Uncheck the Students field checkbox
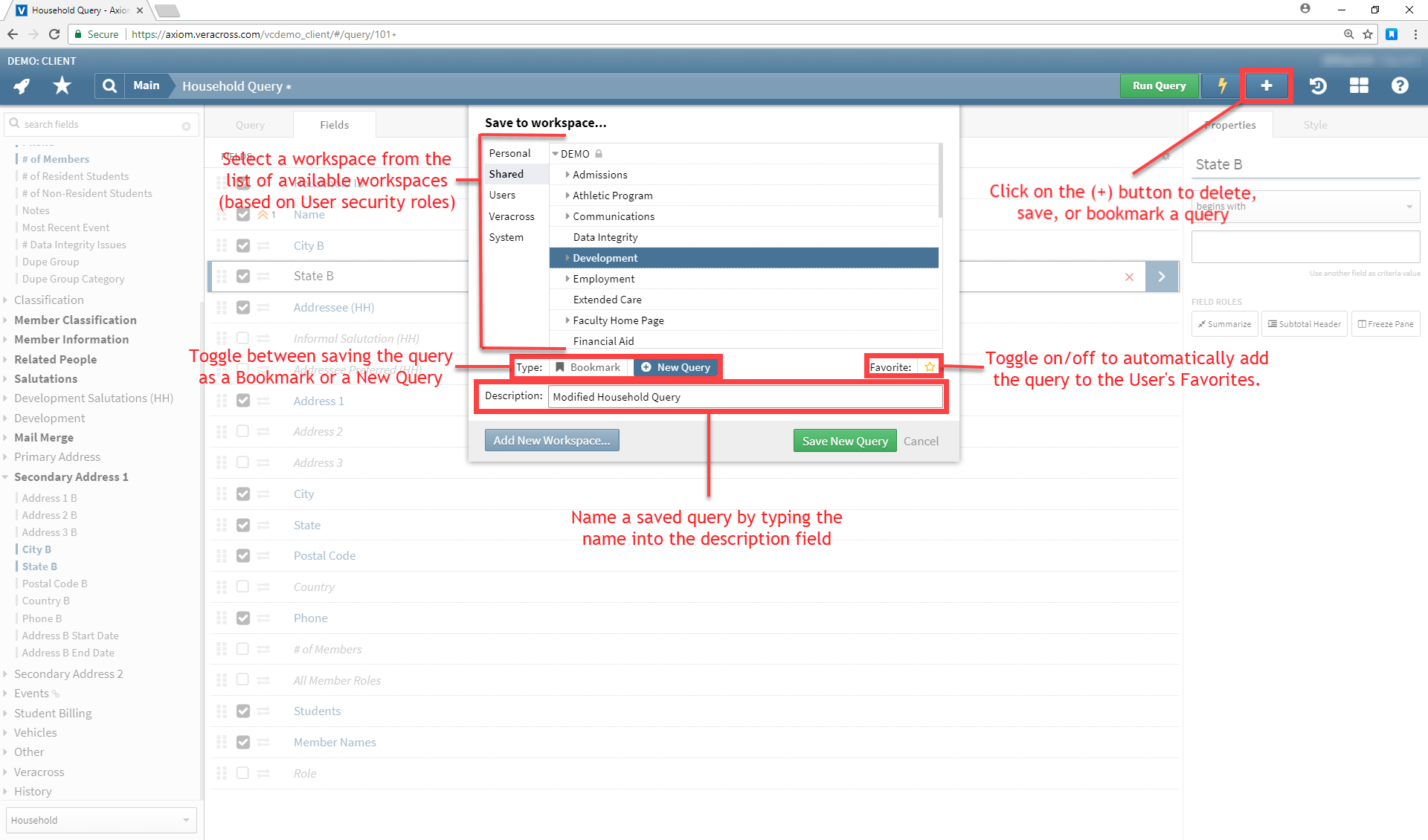The image size is (1428, 840). [x=243, y=711]
